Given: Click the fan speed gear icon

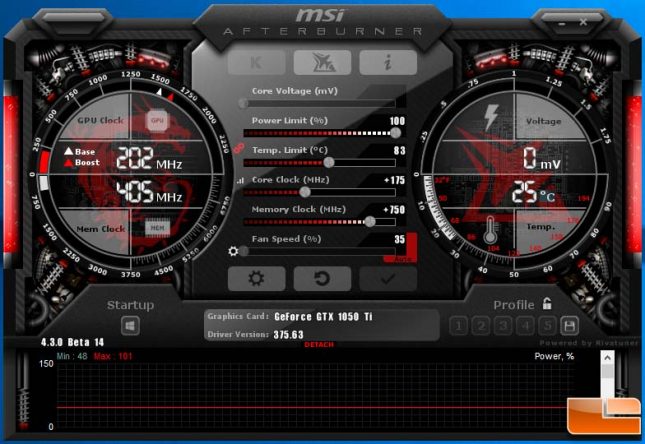Looking at the screenshot, I should pyautogui.click(x=233, y=251).
